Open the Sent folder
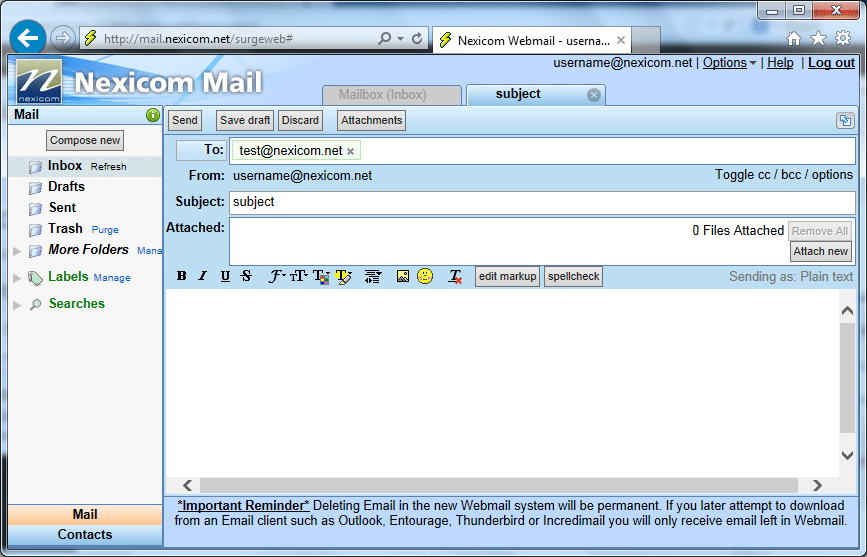This screenshot has height=557, width=867. [x=62, y=207]
